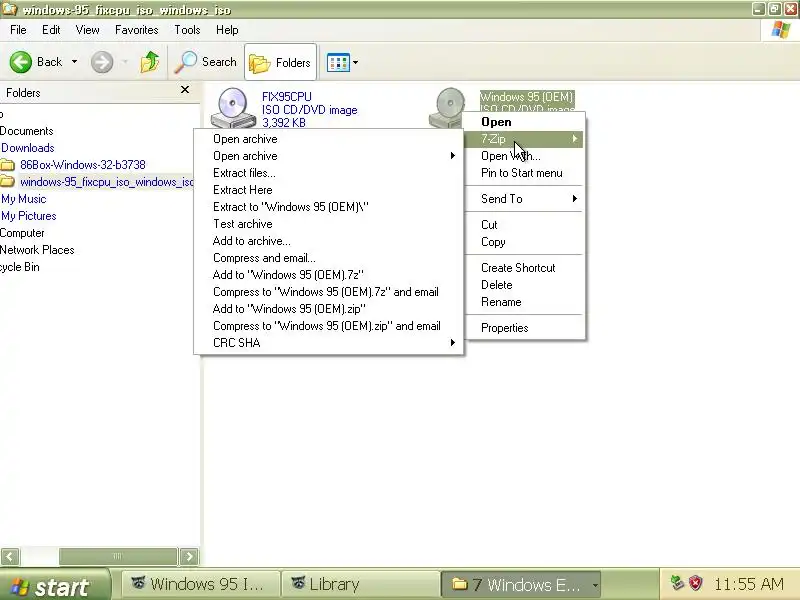
Task: Choose Rename from the context menu
Action: click(524, 302)
